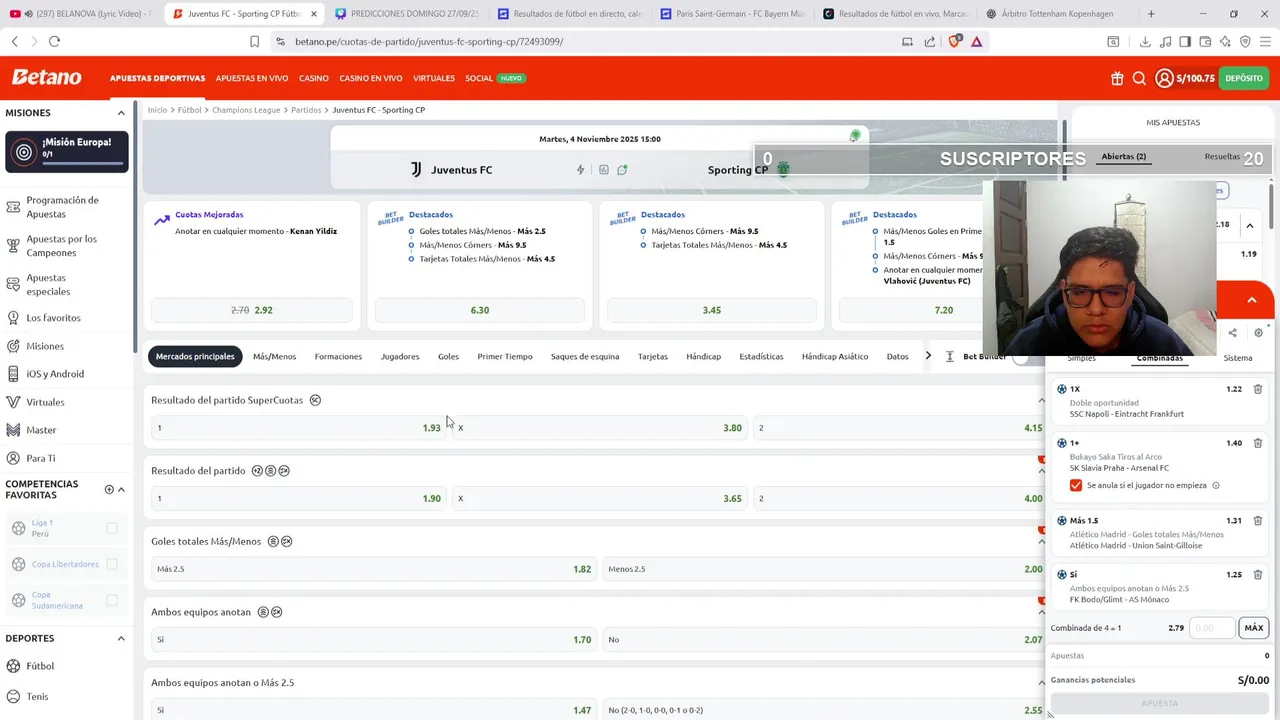Open iOS y Android apps page
Image resolution: width=1280 pixels, height=720 pixels.
(55, 374)
